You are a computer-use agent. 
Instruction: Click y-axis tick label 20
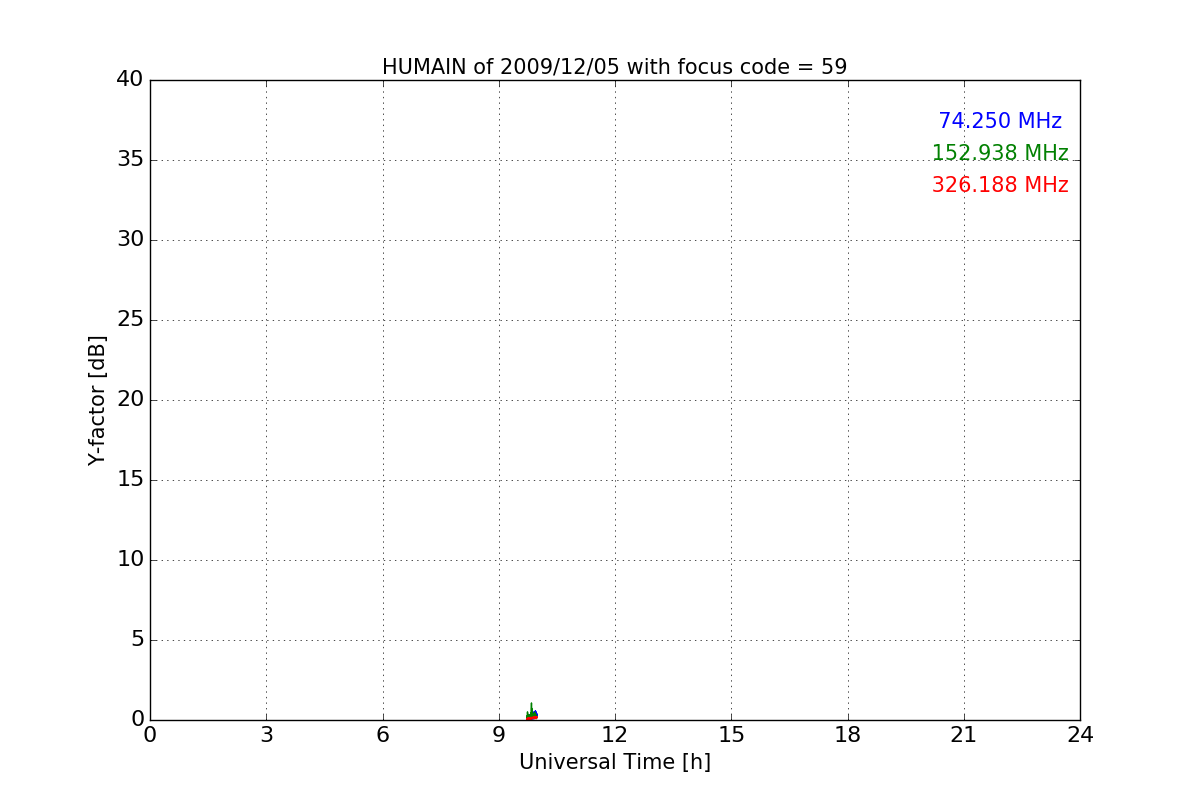click(130, 399)
